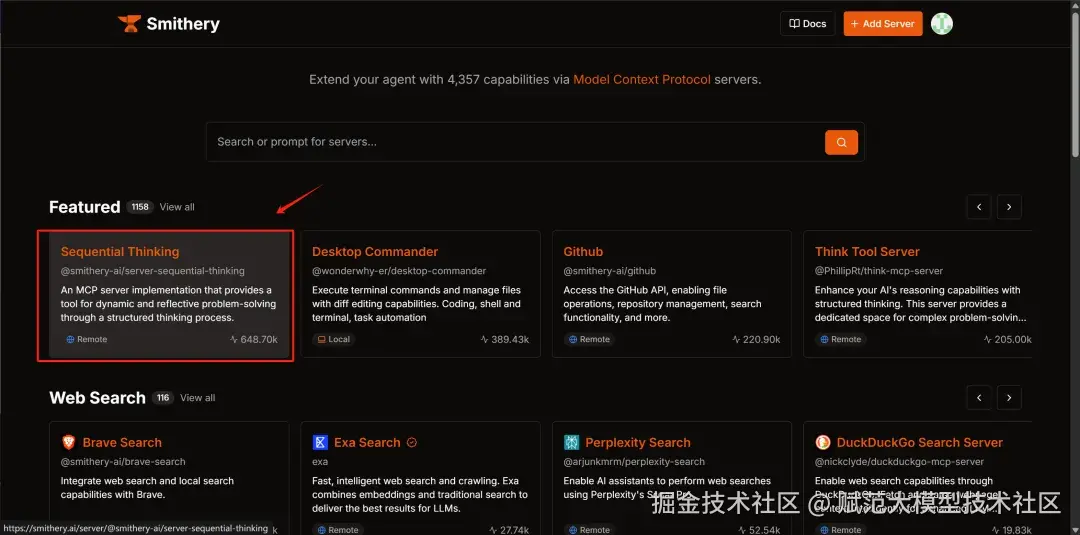The image size is (1080, 535).
Task: Click the 220.90k usage count
Action: click(x=756, y=339)
